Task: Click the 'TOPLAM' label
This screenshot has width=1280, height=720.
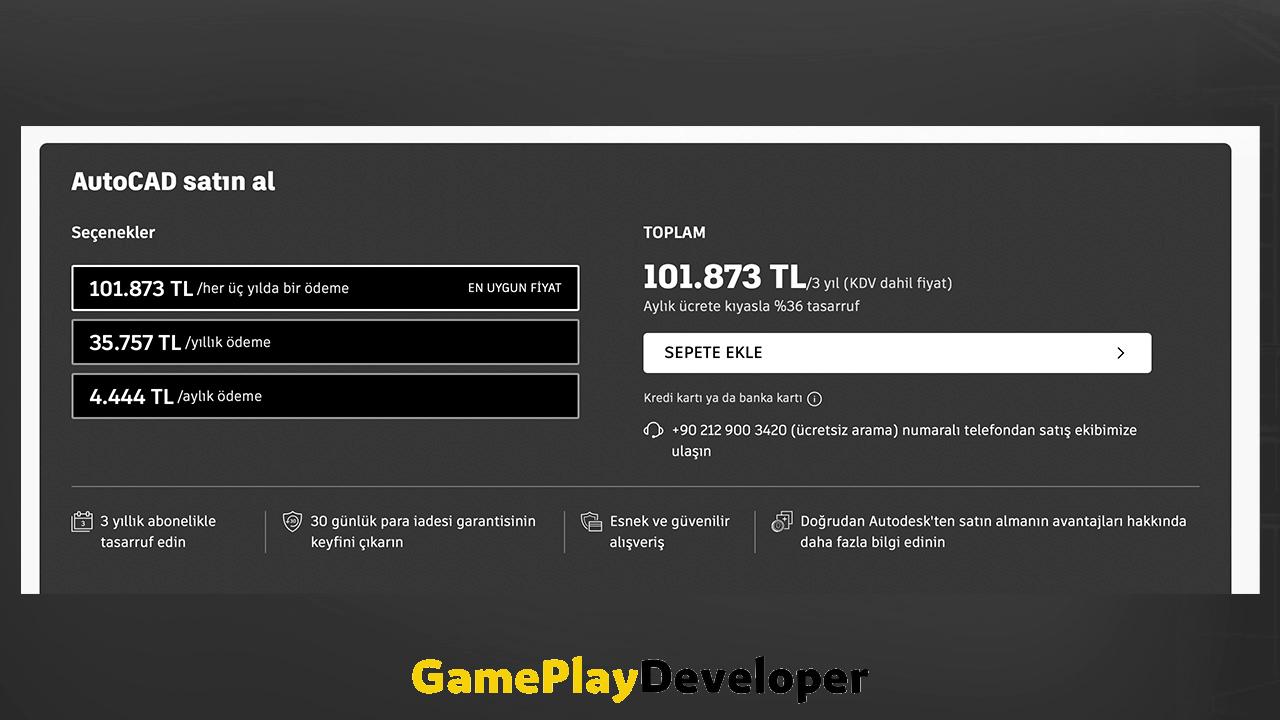Action: [674, 233]
